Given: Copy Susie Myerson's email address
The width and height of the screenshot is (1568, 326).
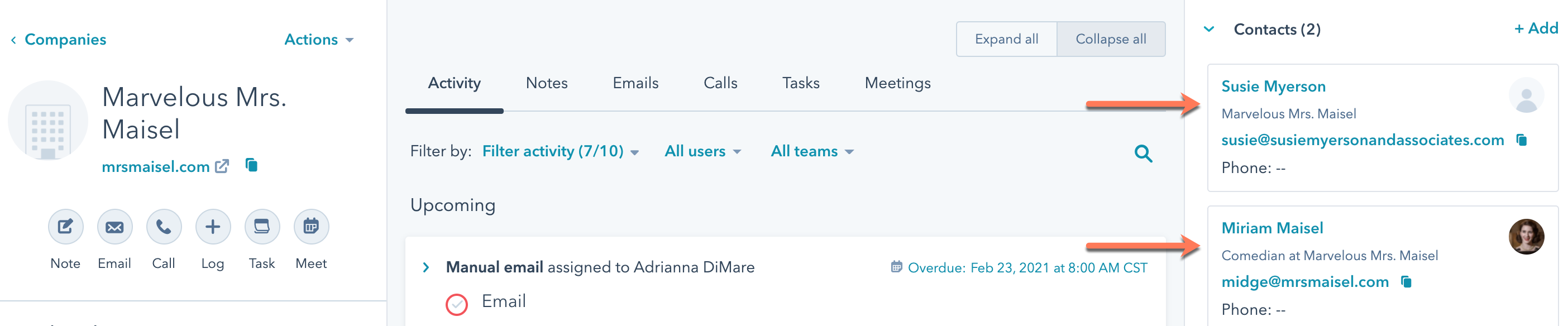Looking at the screenshot, I should click(1521, 140).
